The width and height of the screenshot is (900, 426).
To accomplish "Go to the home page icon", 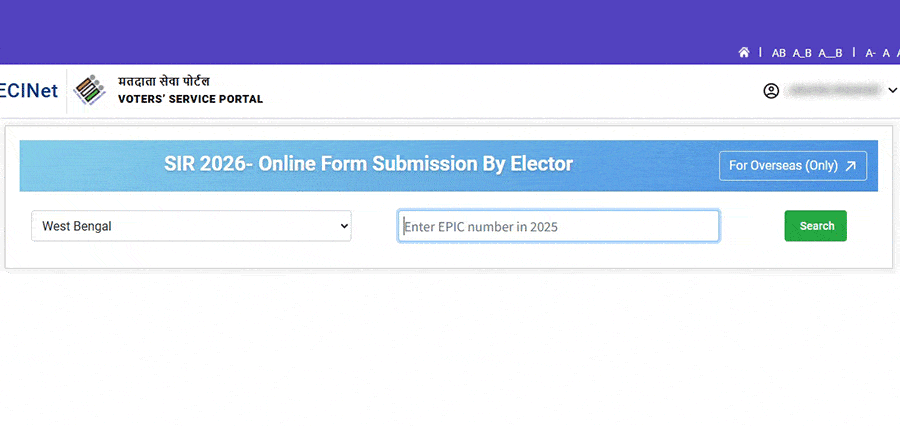I will 744,52.
